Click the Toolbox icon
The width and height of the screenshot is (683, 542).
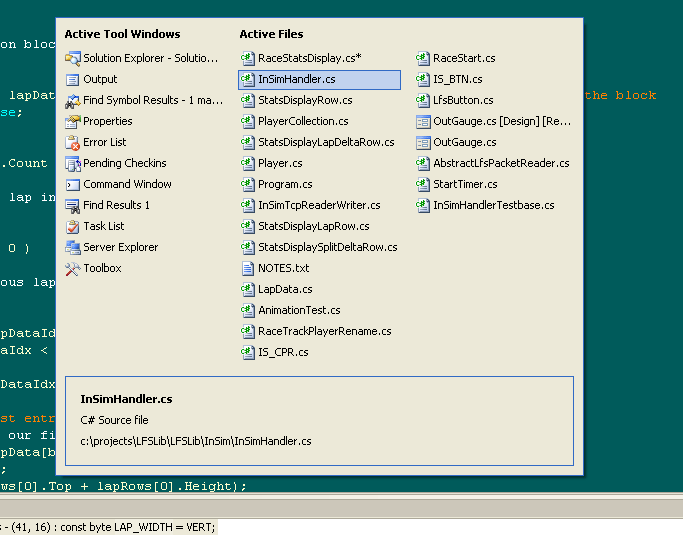[72, 268]
